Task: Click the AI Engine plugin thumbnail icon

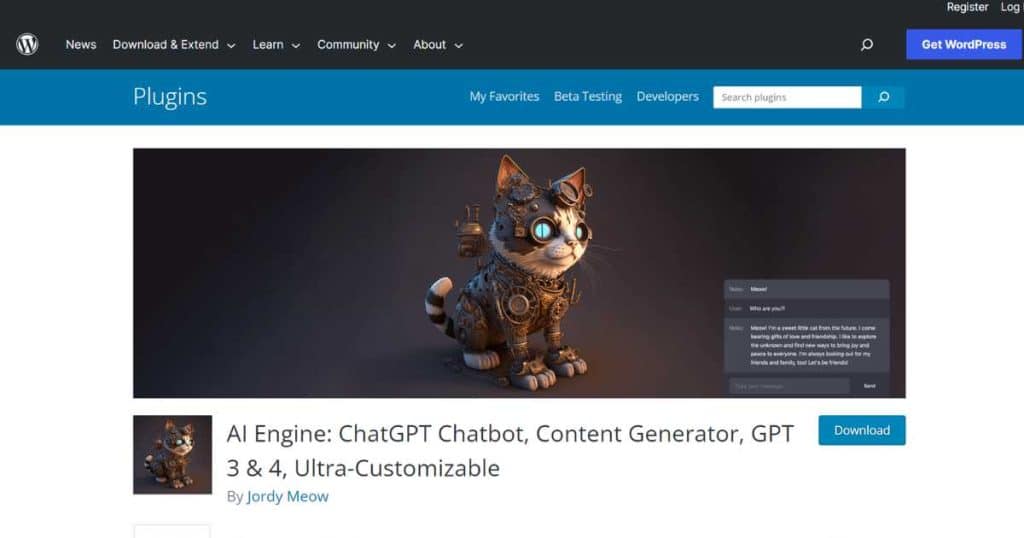Action: 172,454
